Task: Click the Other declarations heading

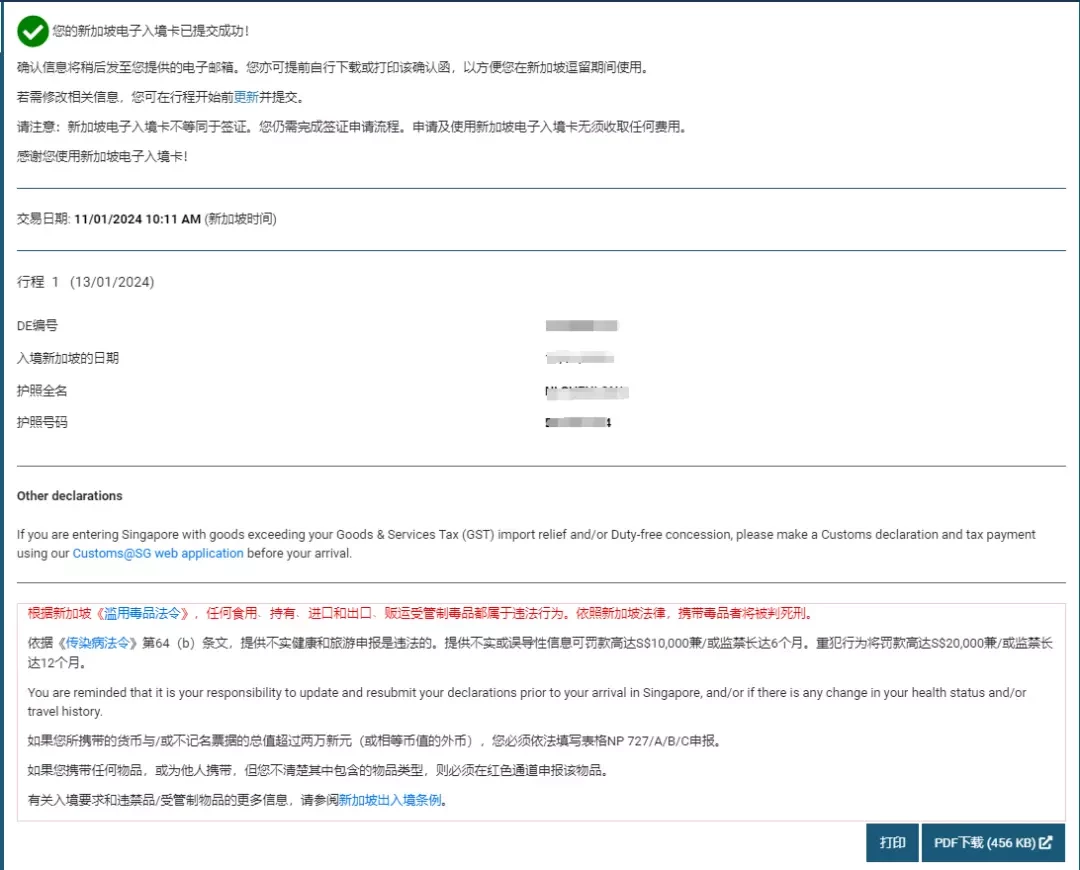Action: (x=70, y=496)
